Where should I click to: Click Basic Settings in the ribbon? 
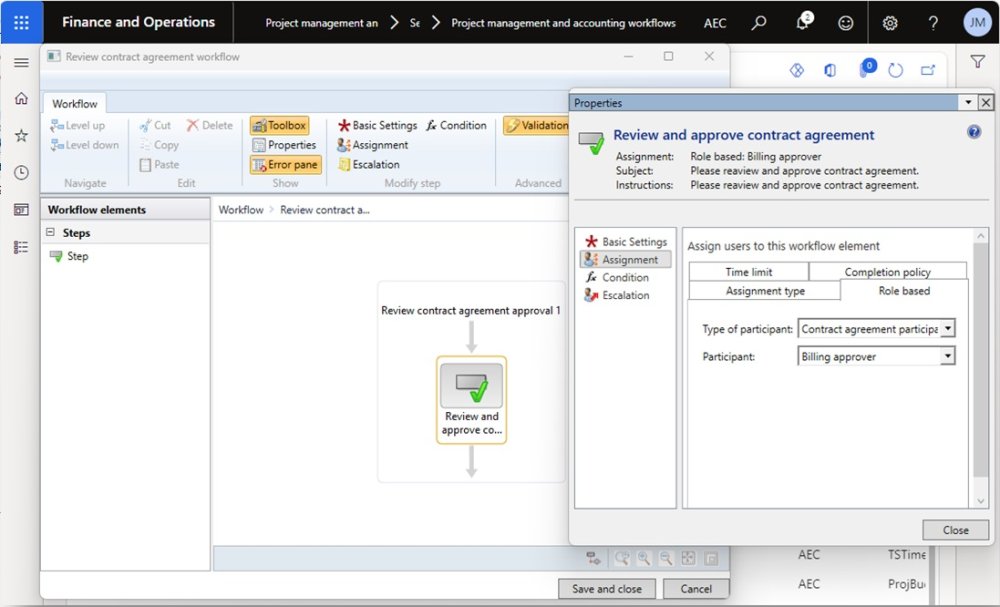pos(377,126)
